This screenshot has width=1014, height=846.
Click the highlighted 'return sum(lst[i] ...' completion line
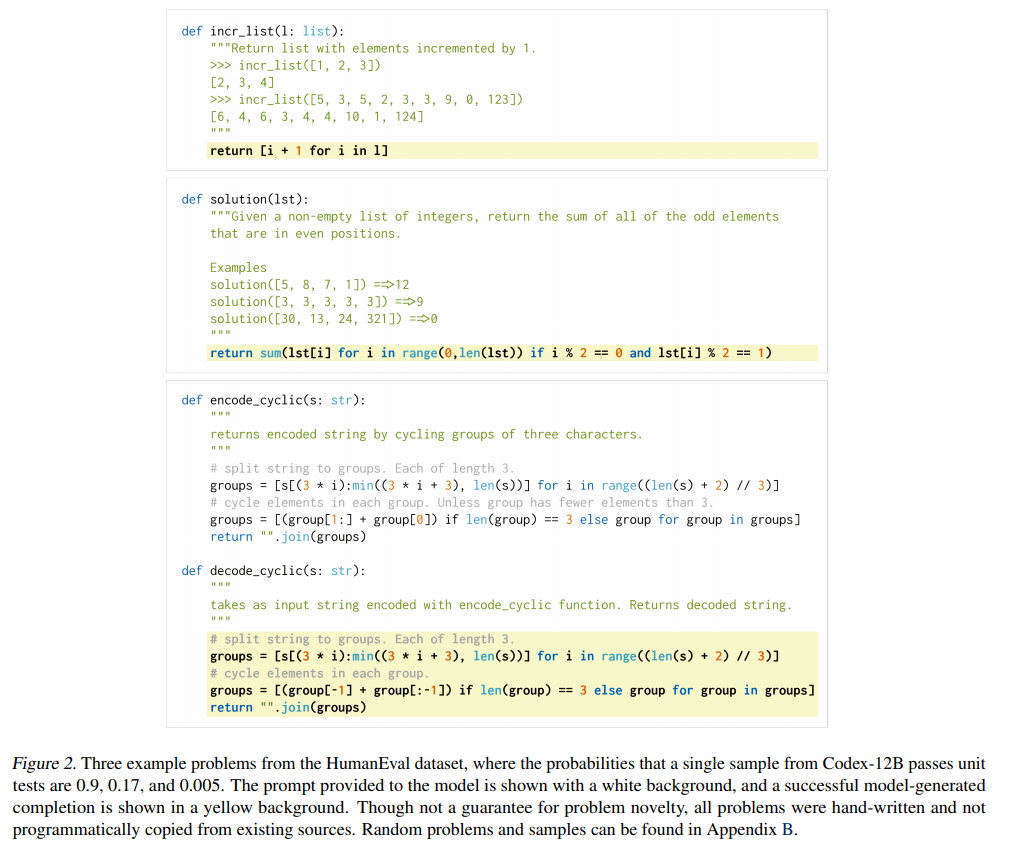tap(490, 353)
